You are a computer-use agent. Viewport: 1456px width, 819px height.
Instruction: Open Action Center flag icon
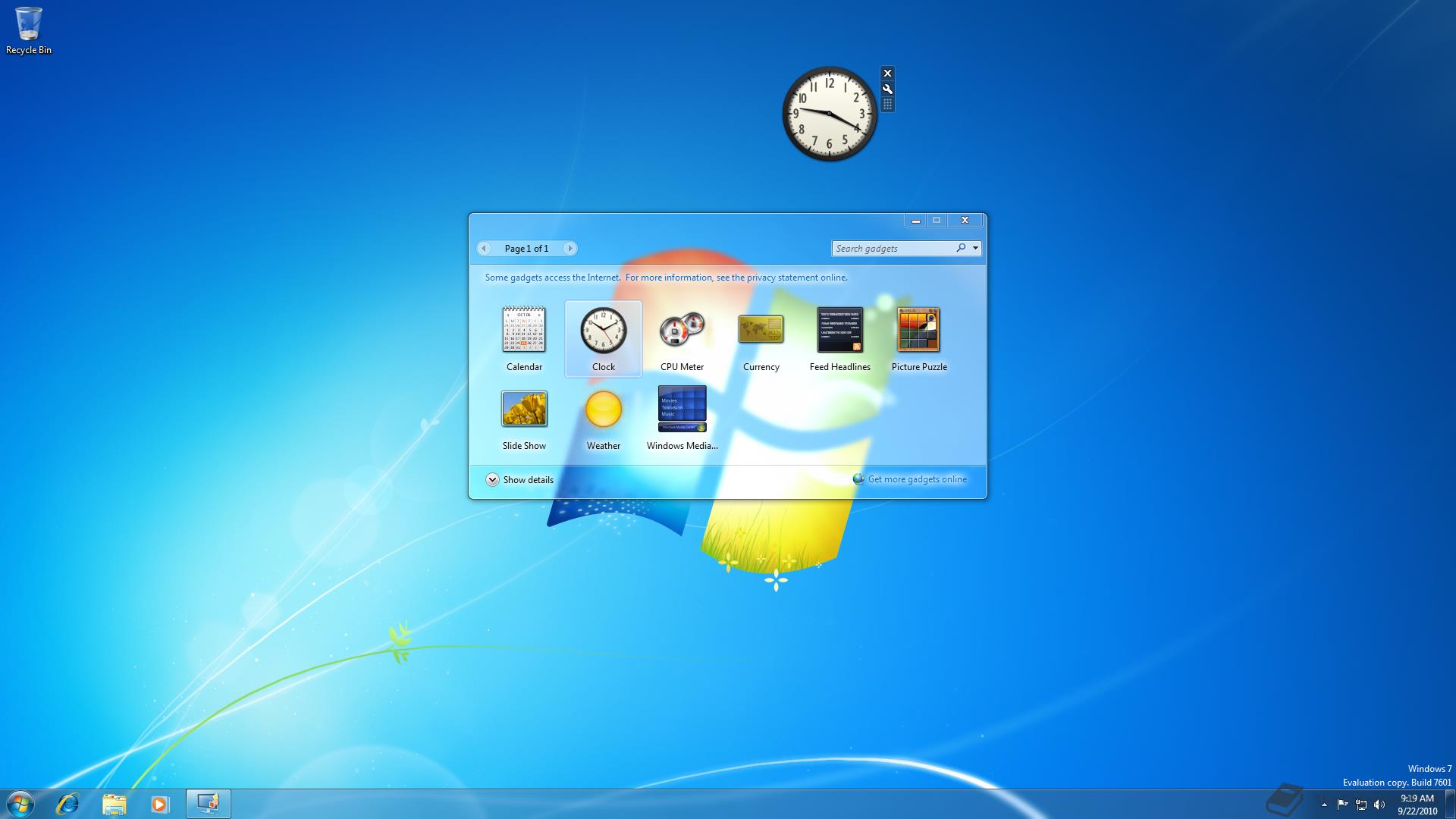1342,805
